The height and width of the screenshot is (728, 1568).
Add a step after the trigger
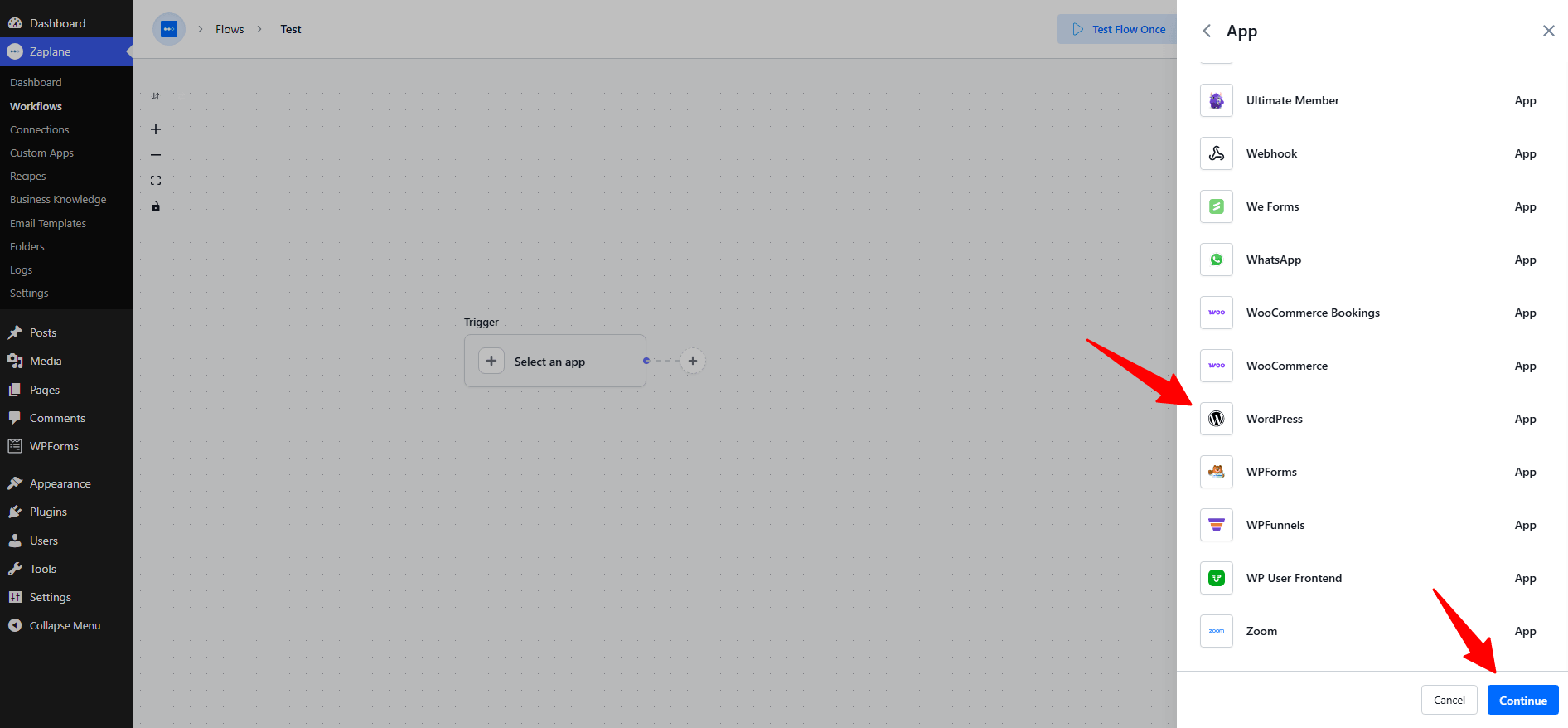click(693, 361)
